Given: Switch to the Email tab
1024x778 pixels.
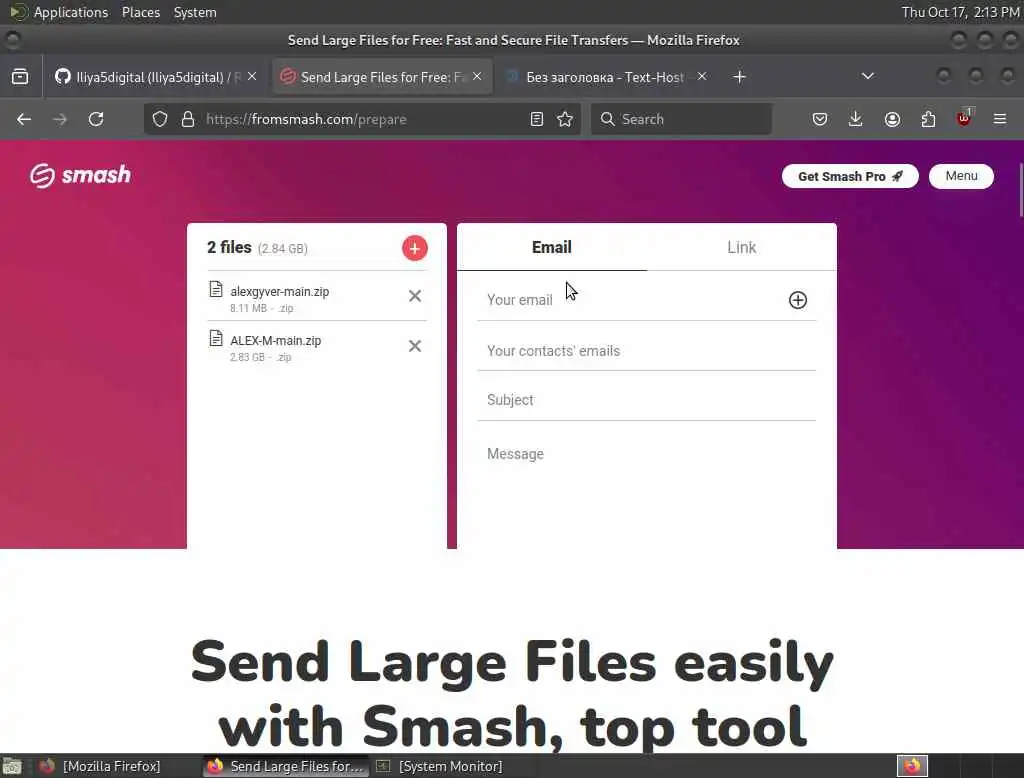Looking at the screenshot, I should click(551, 247).
